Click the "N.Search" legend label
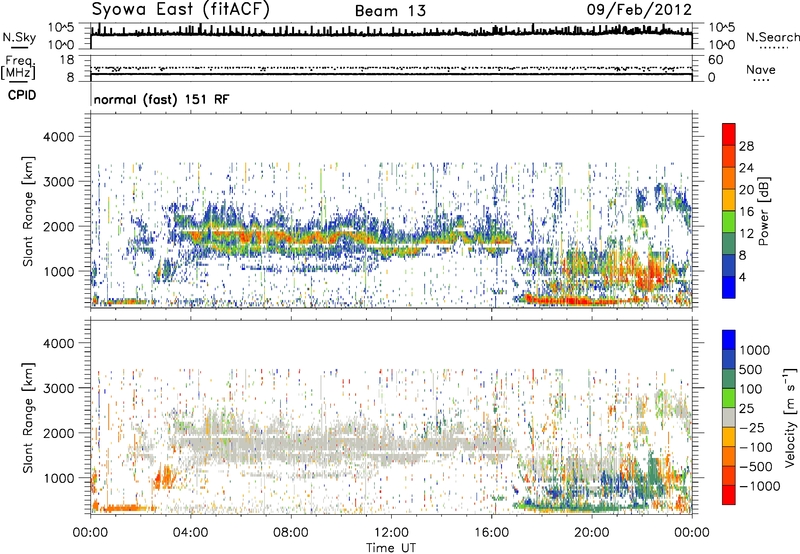 pos(772,37)
